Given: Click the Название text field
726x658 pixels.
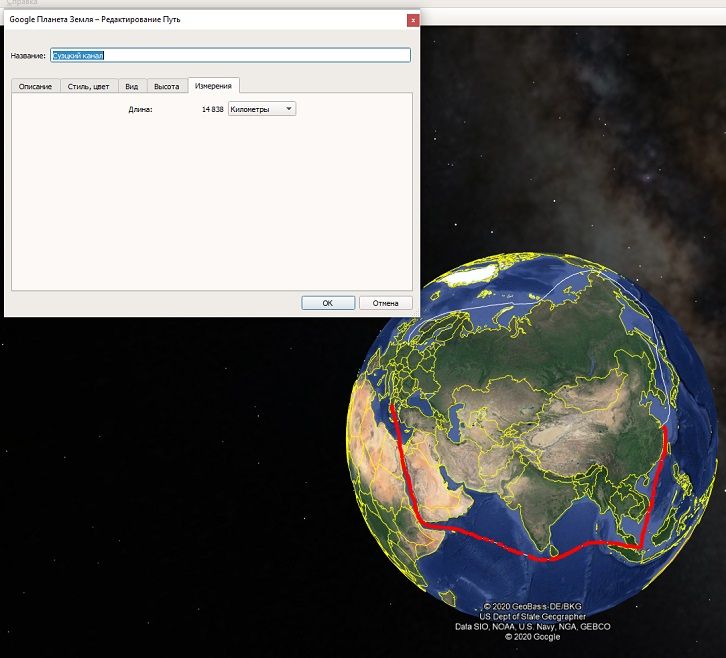Looking at the screenshot, I should click(230, 56).
